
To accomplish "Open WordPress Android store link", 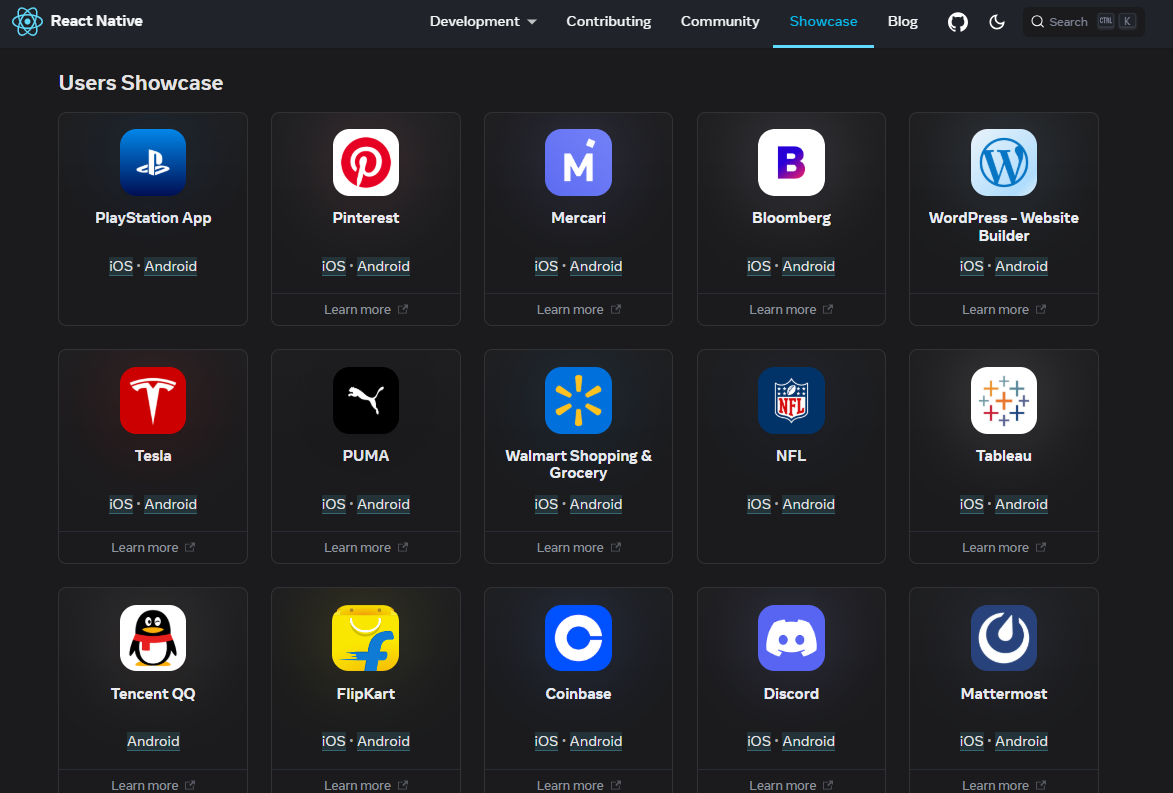I will click(x=1021, y=266).
